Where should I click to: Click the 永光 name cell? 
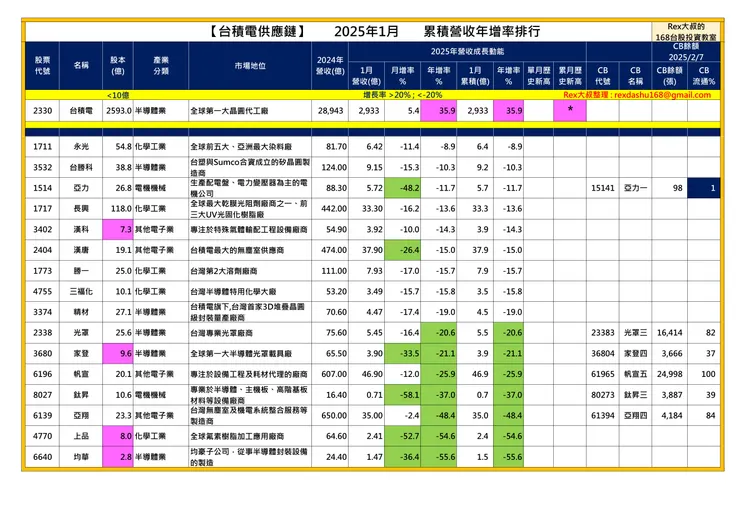pos(81,146)
